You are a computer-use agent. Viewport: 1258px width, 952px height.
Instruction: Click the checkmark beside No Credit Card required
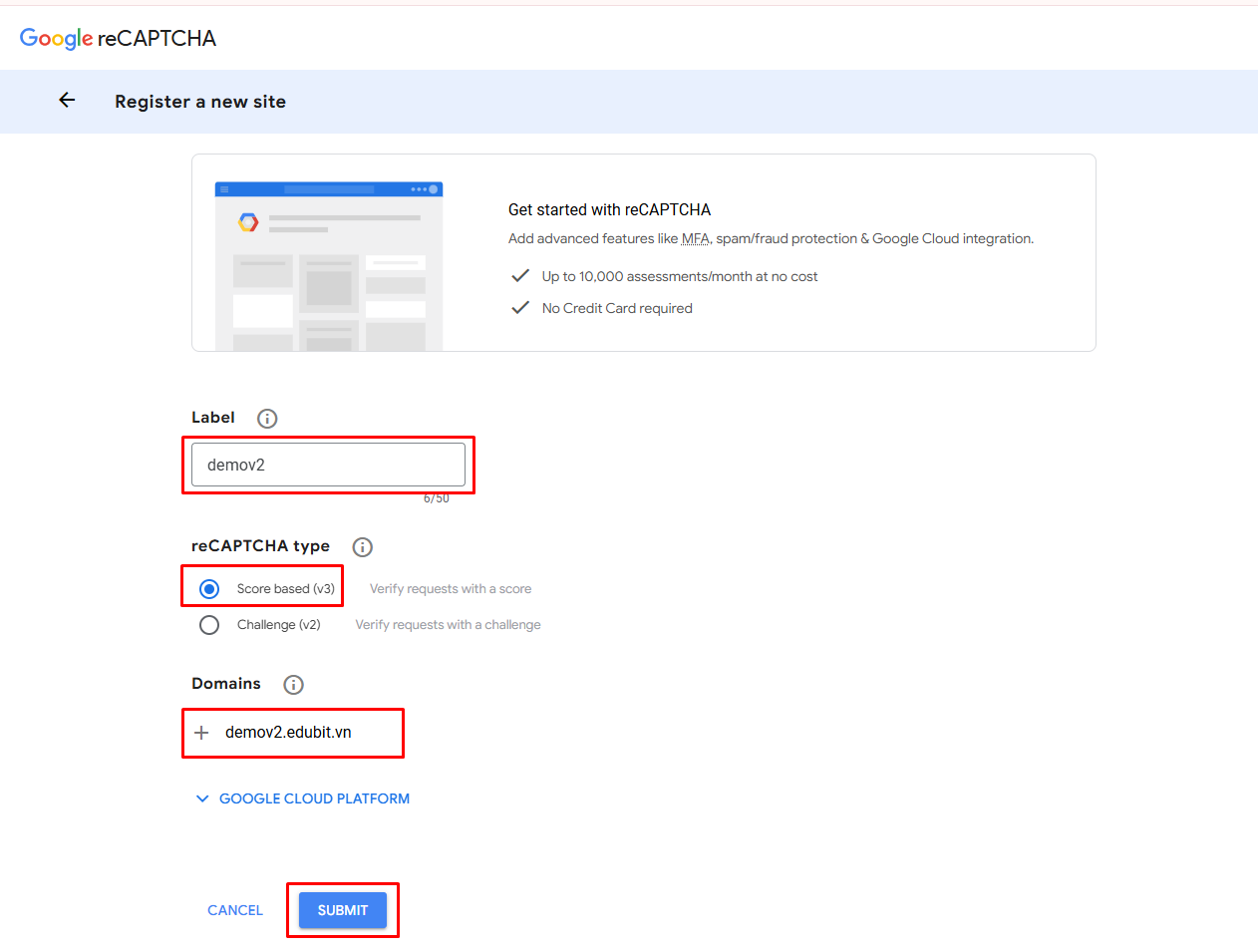[519, 308]
